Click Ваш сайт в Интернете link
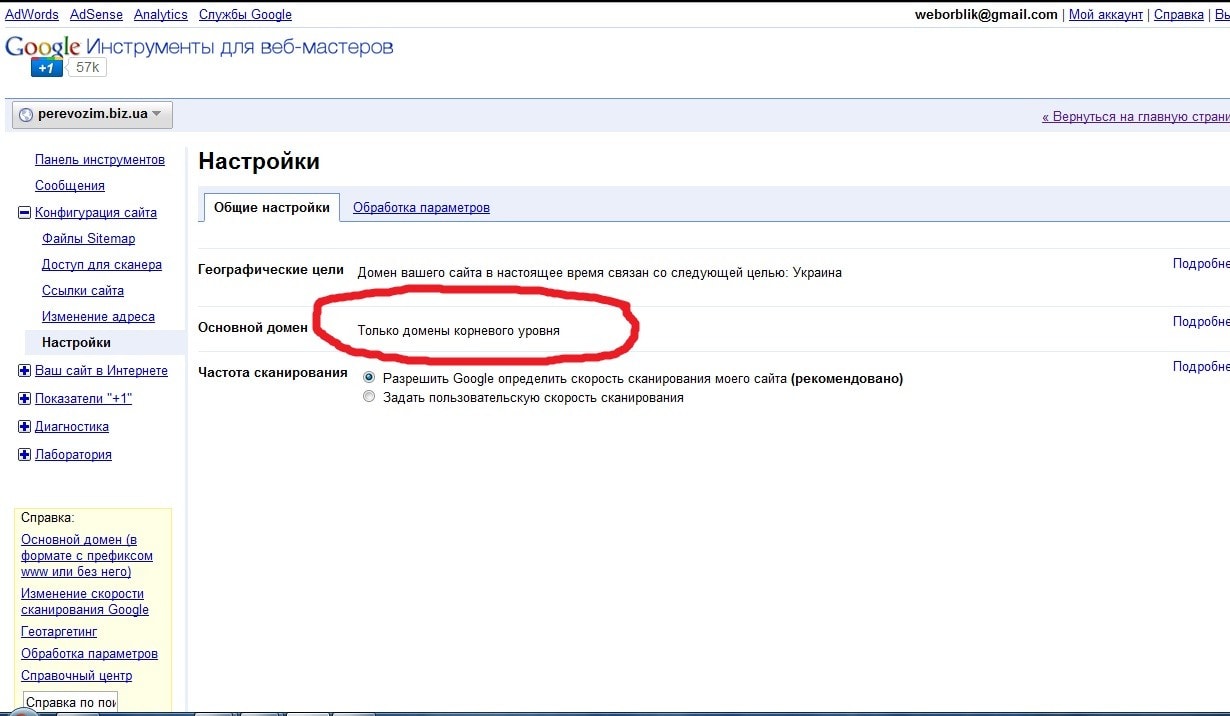The height and width of the screenshot is (716, 1230). point(101,371)
